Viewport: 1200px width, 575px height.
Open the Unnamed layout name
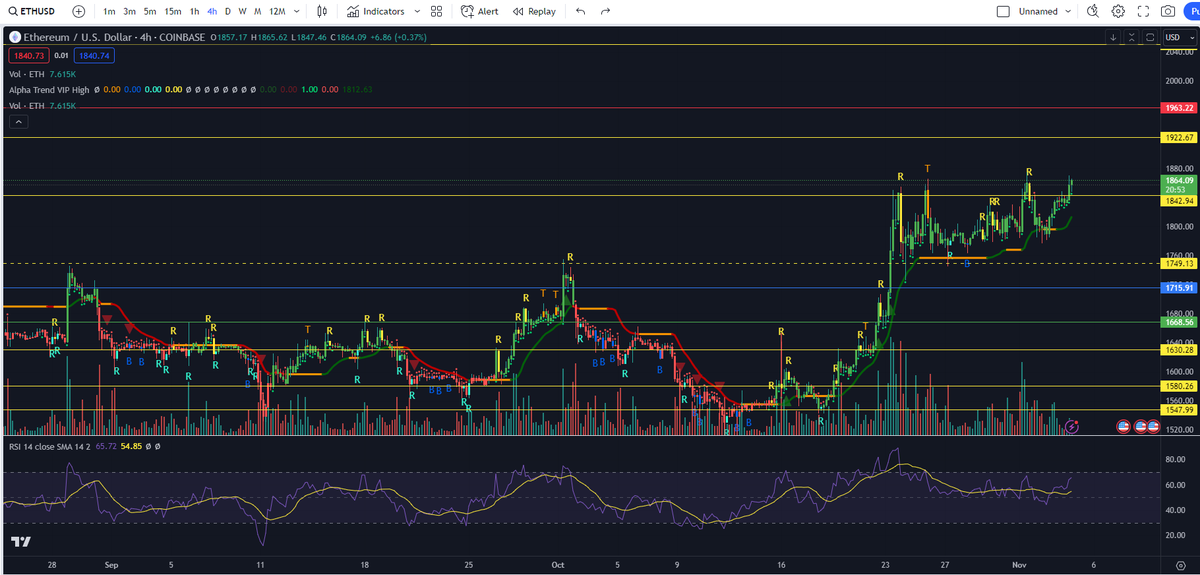point(1038,11)
